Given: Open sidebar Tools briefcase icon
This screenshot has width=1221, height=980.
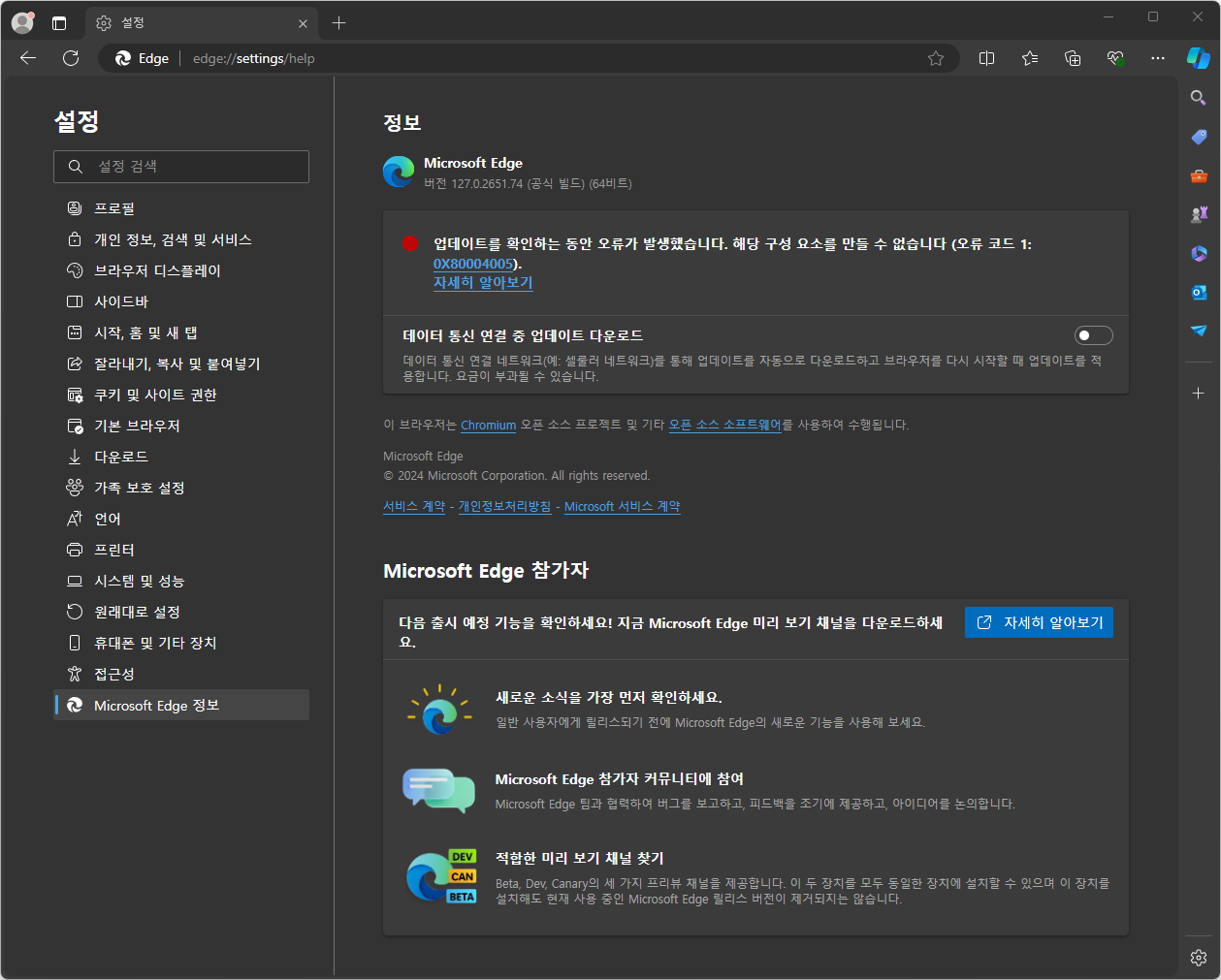Looking at the screenshot, I should pos(1199,175).
